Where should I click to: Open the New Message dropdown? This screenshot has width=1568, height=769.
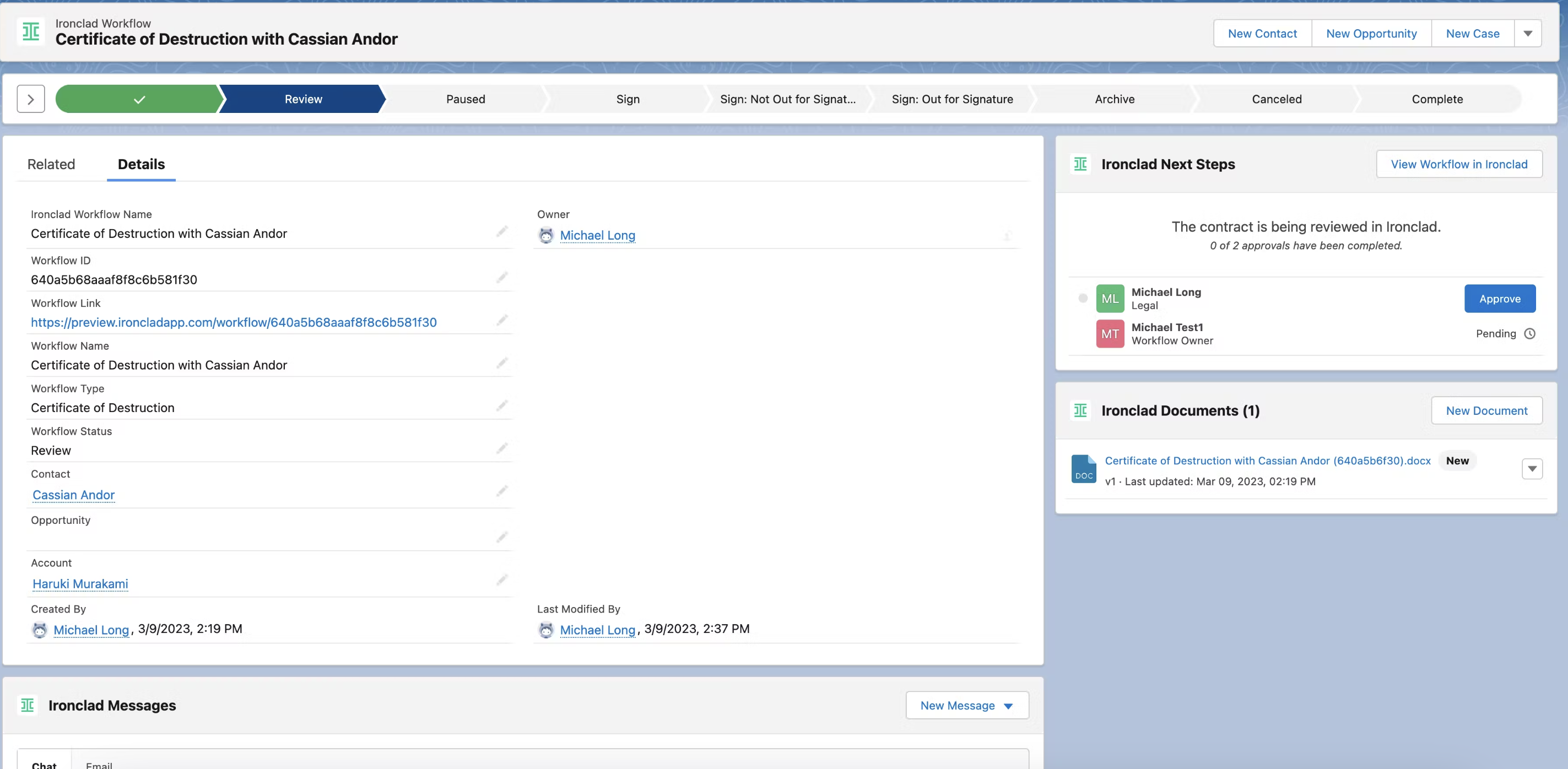pyautogui.click(x=967, y=705)
